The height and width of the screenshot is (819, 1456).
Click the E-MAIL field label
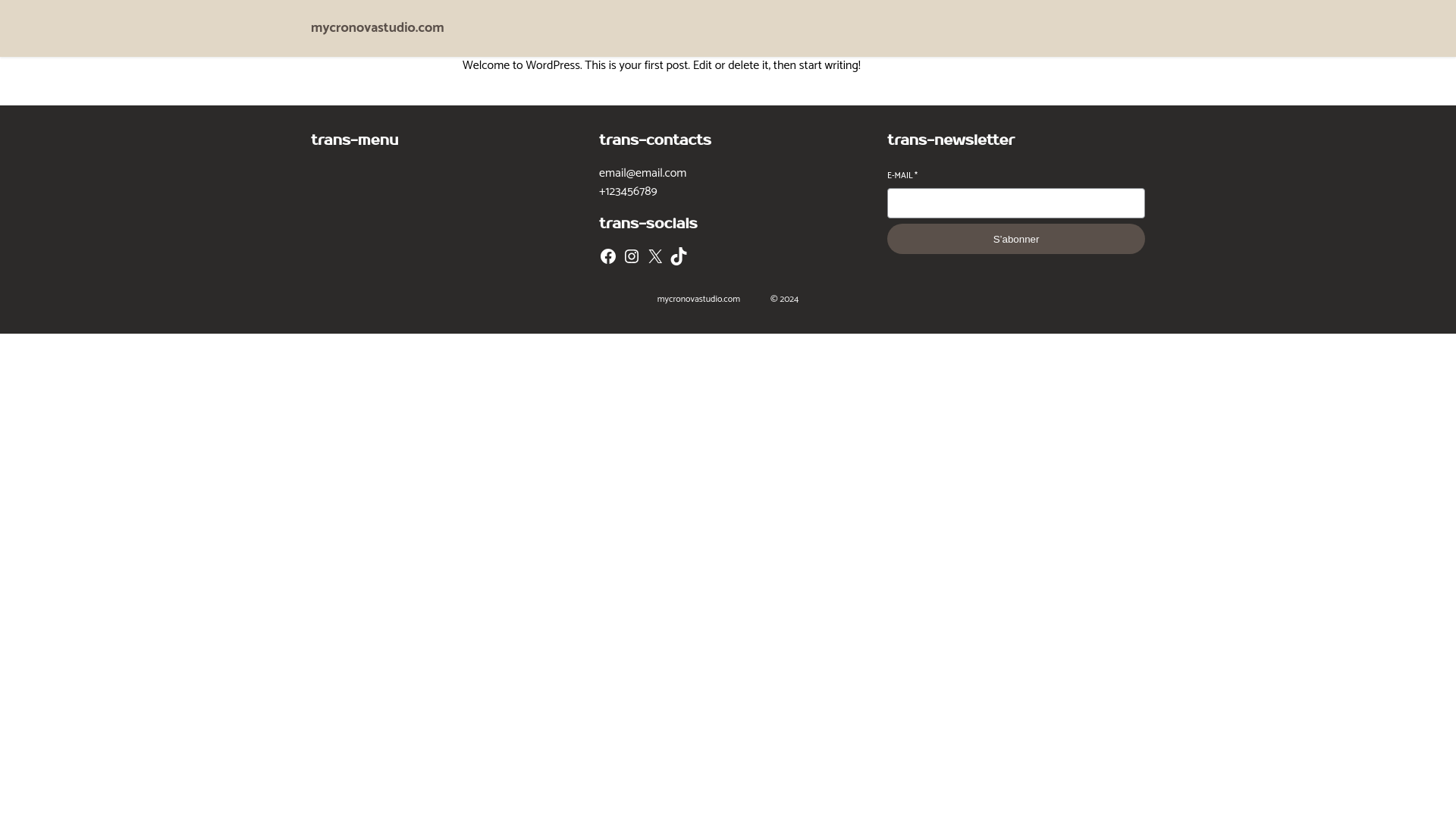902,175
